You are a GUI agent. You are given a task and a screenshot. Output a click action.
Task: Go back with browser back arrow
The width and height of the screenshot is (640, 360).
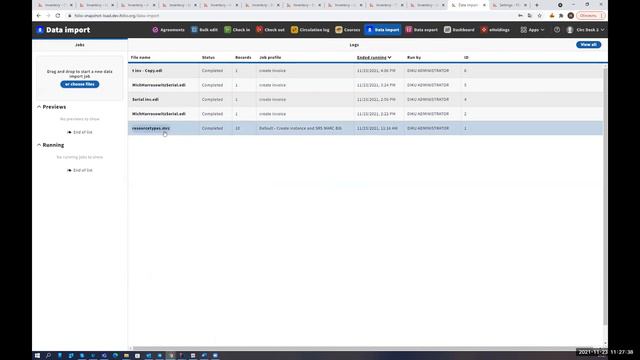[39, 16]
